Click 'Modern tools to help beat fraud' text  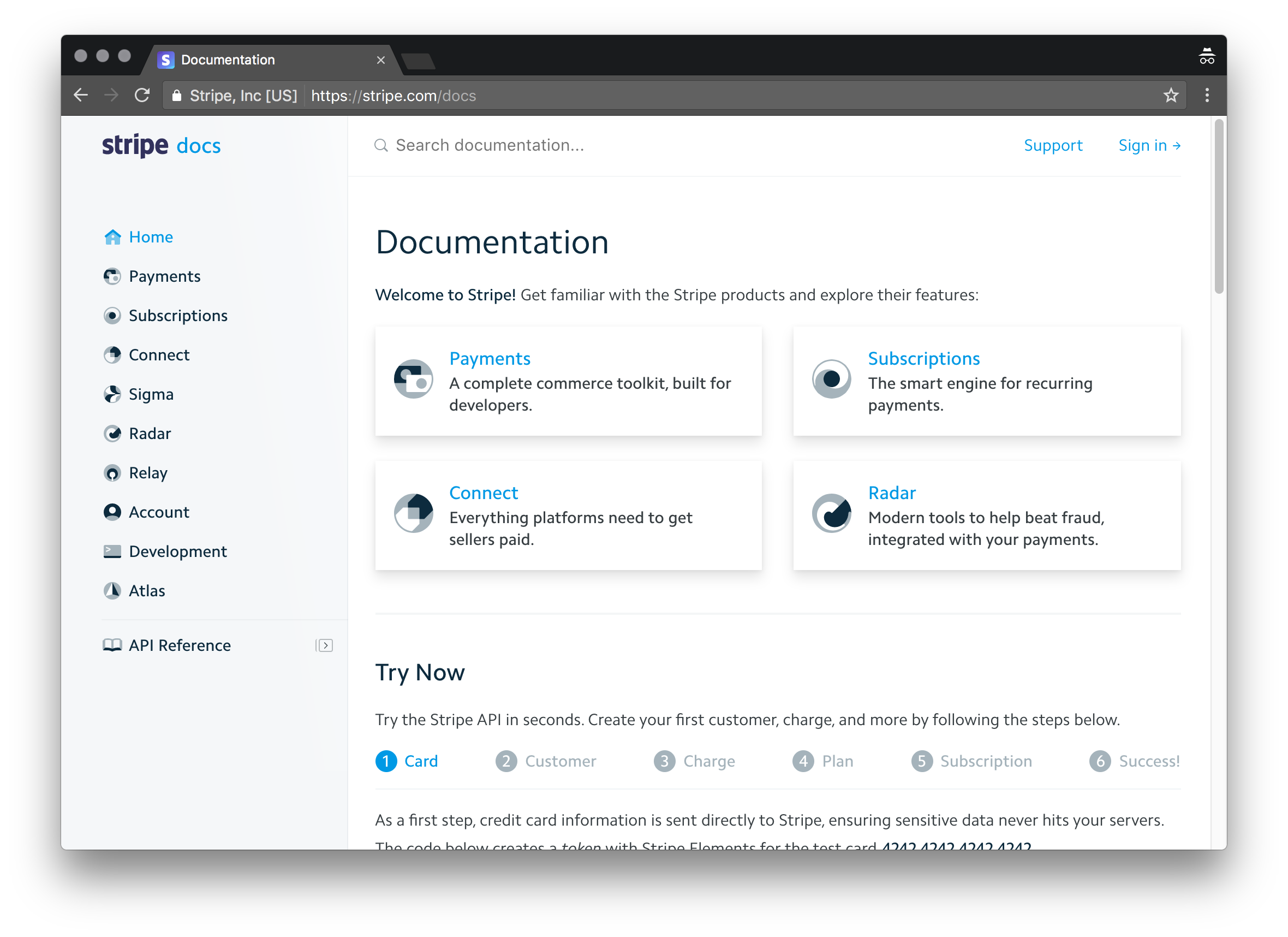[x=986, y=528]
